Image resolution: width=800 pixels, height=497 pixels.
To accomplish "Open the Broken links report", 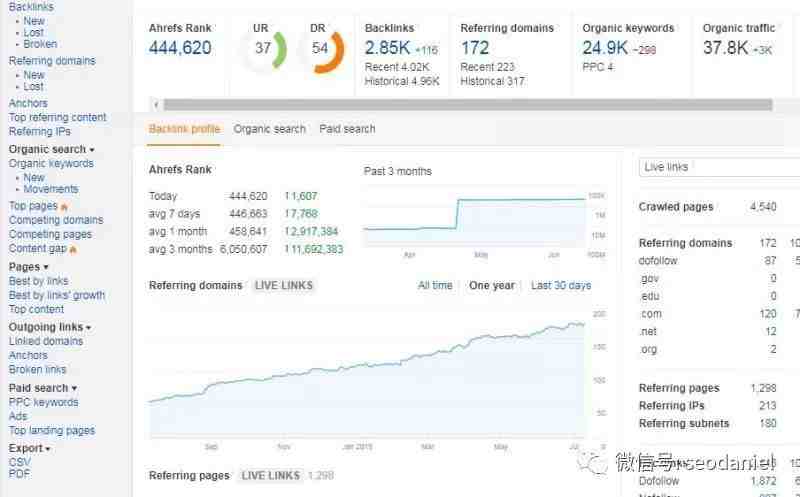I will pyautogui.click(x=38, y=369).
